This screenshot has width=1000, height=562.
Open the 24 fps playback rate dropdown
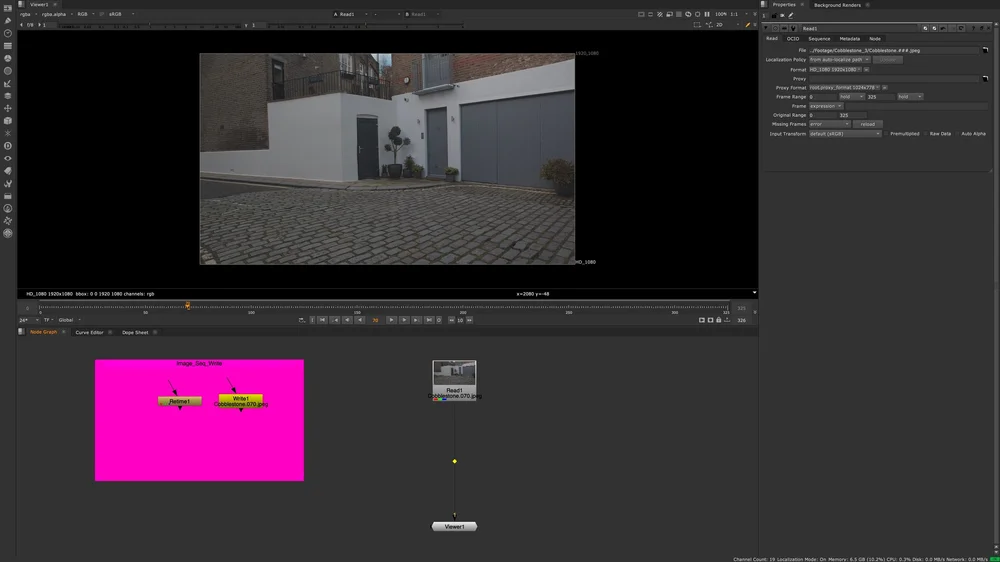click(x=27, y=320)
